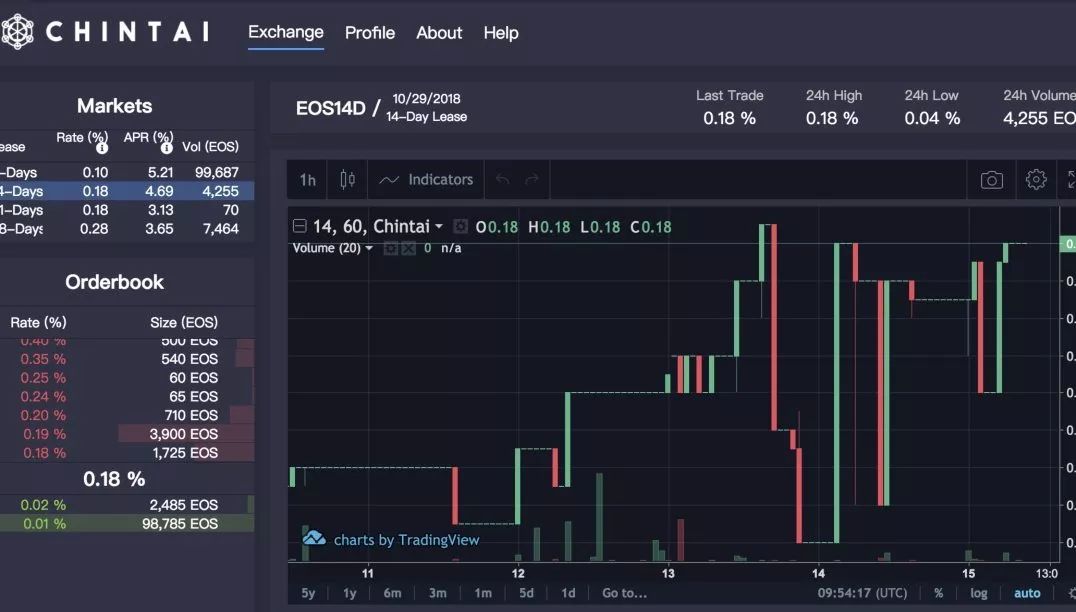
Task: Open chart settings via the gear icon
Action: [1035, 179]
